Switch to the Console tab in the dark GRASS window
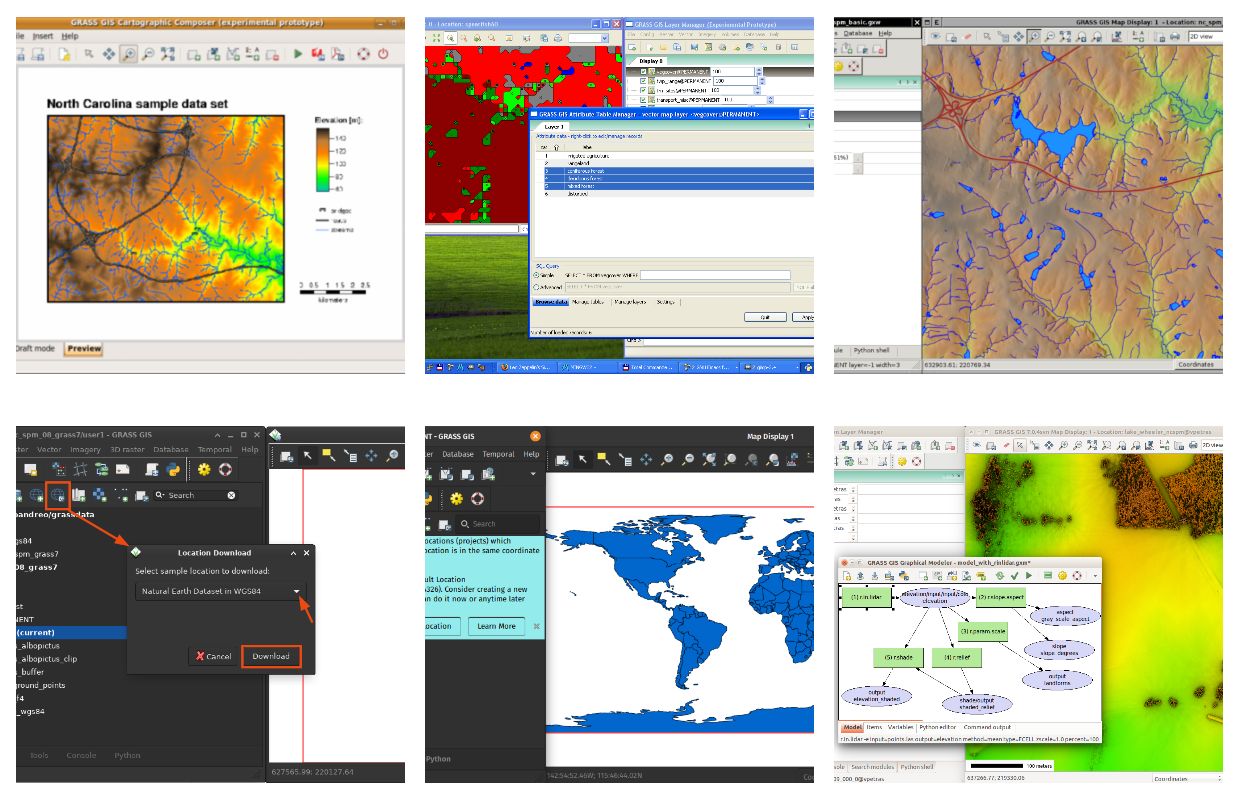The image size is (1238, 806). pos(81,755)
